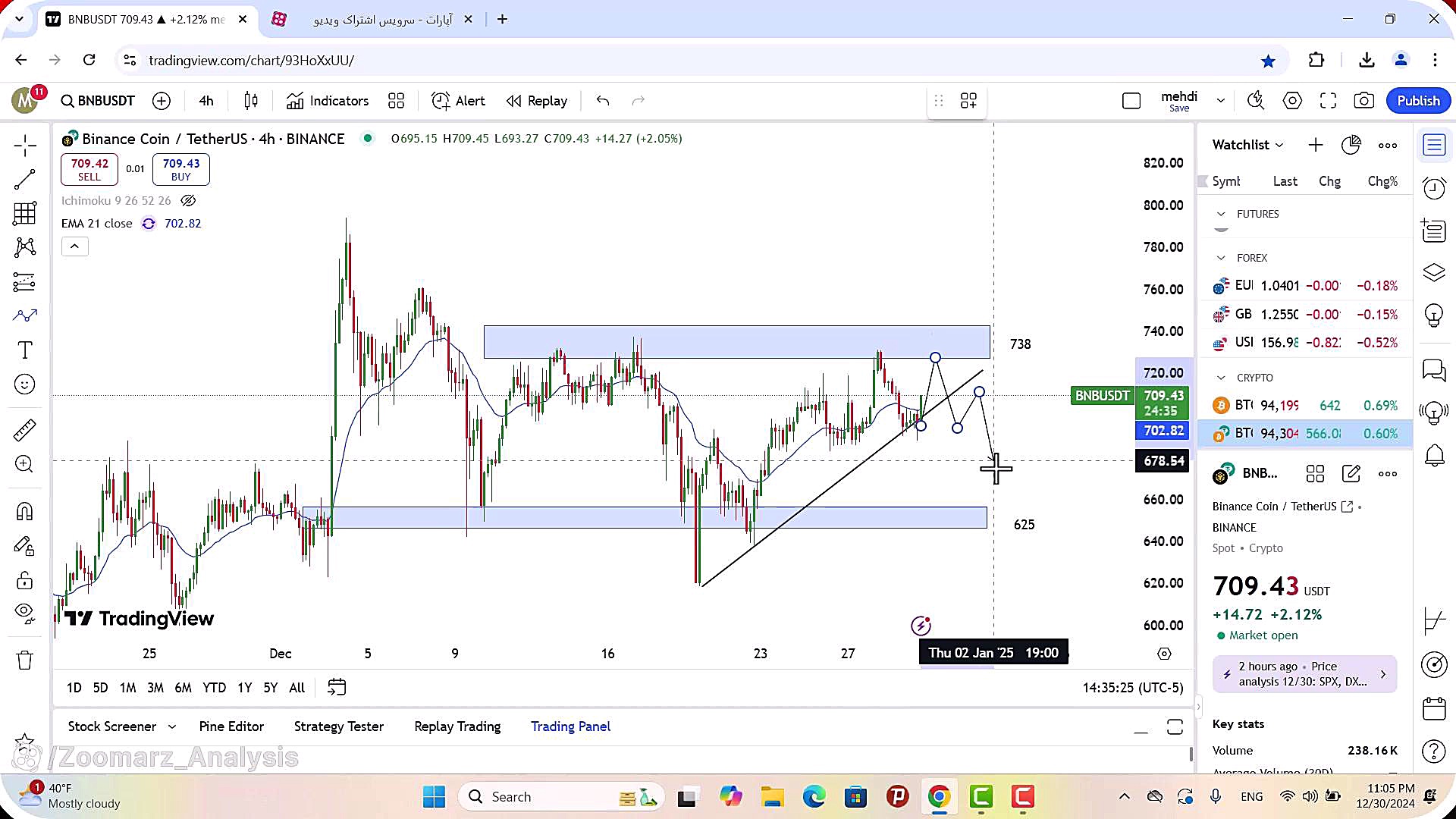The width and height of the screenshot is (1456, 819).
Task: Lock all drawing tools
Action: [x=24, y=581]
